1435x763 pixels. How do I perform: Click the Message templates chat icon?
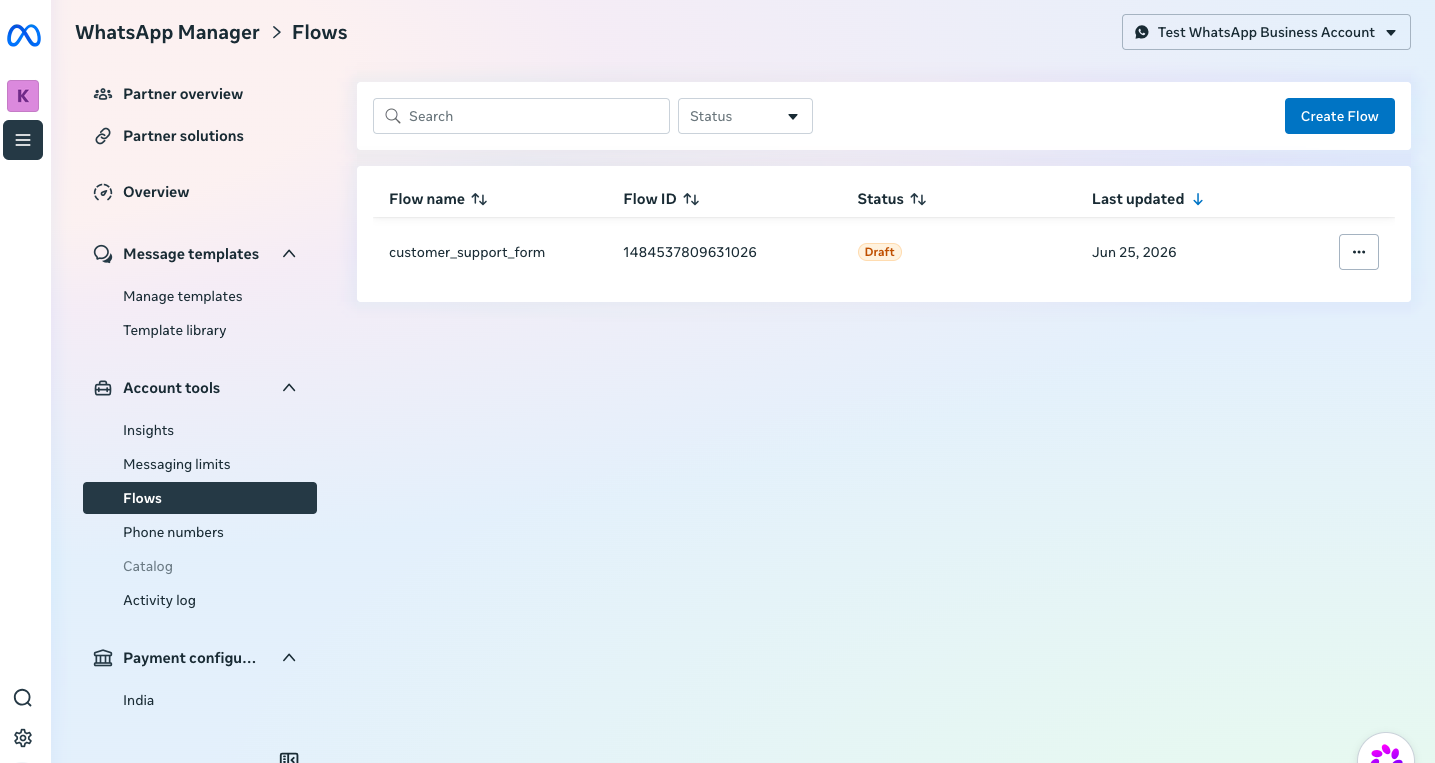point(102,254)
